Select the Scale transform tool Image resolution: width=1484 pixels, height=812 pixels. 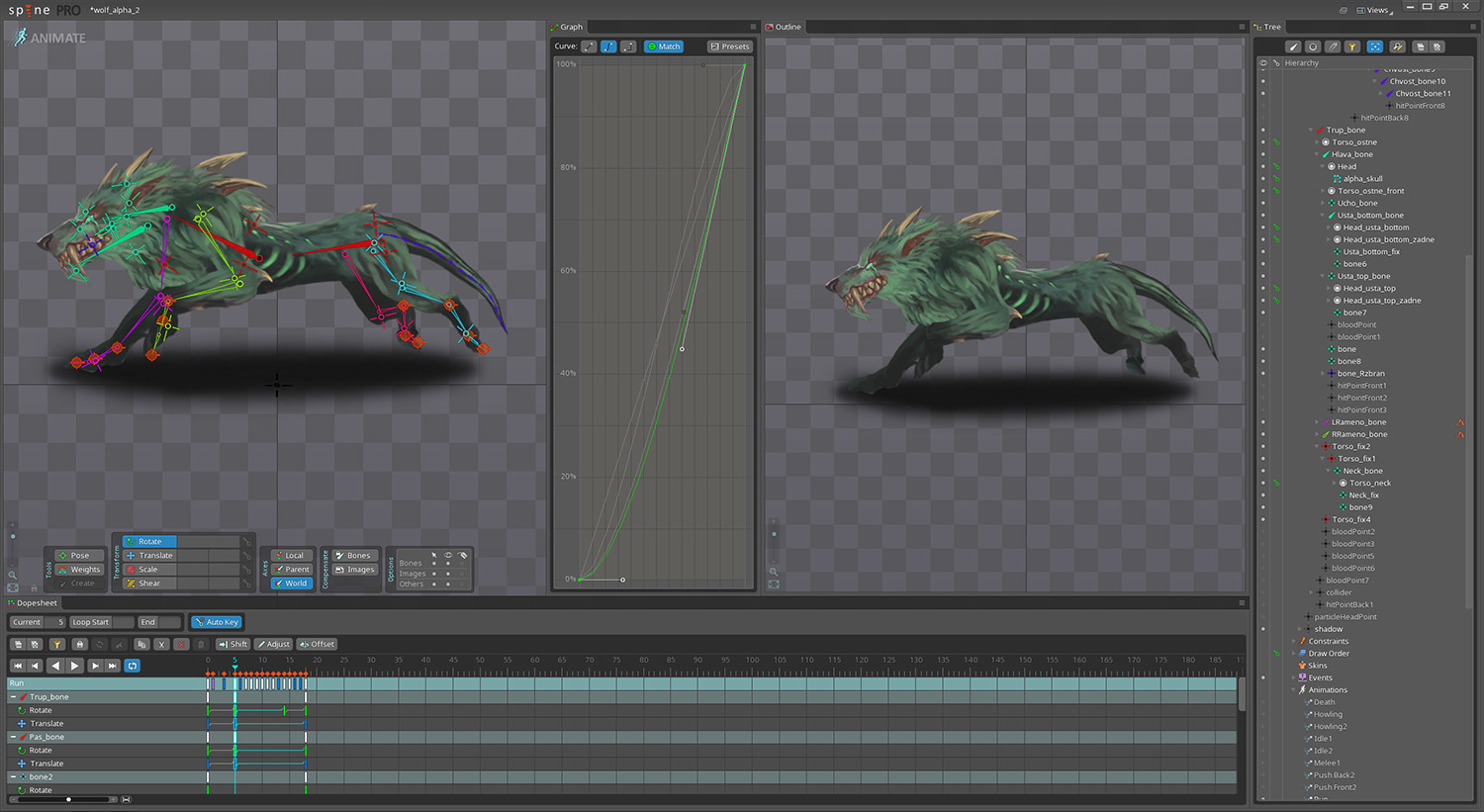(149, 570)
